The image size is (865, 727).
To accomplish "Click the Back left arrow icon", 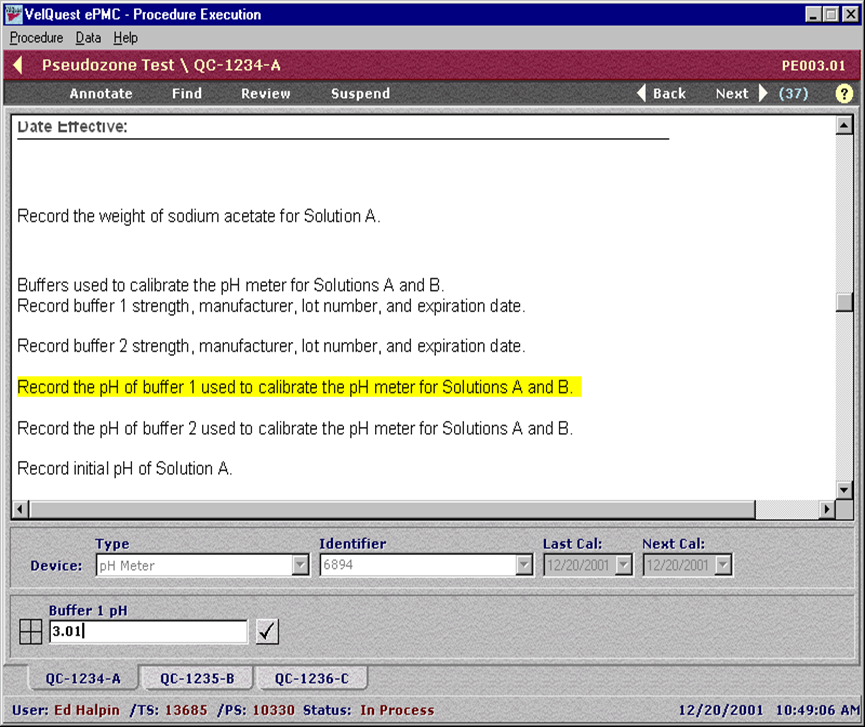I will [x=642, y=93].
